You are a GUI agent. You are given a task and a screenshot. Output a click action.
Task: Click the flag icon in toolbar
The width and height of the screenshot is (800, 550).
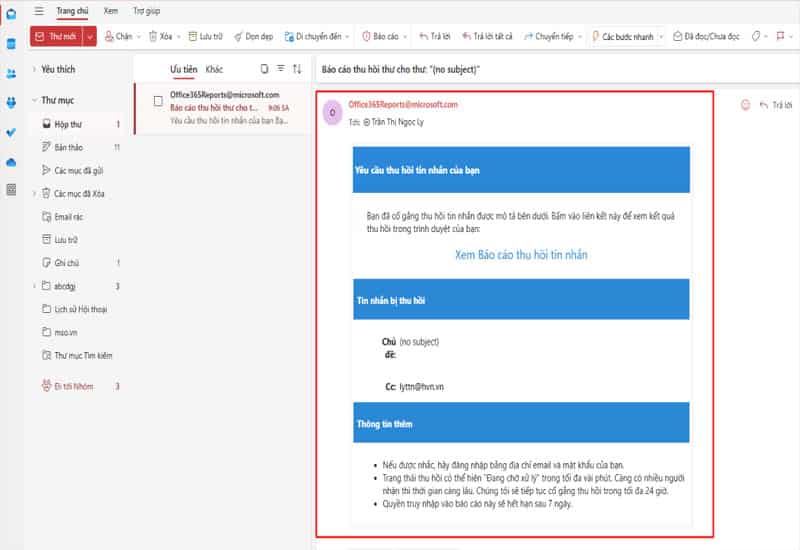tap(780, 36)
